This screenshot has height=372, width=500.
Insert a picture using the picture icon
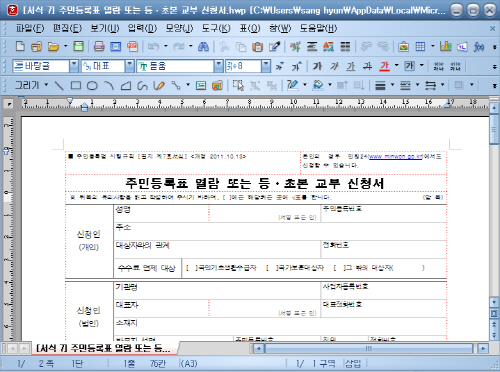click(x=403, y=47)
